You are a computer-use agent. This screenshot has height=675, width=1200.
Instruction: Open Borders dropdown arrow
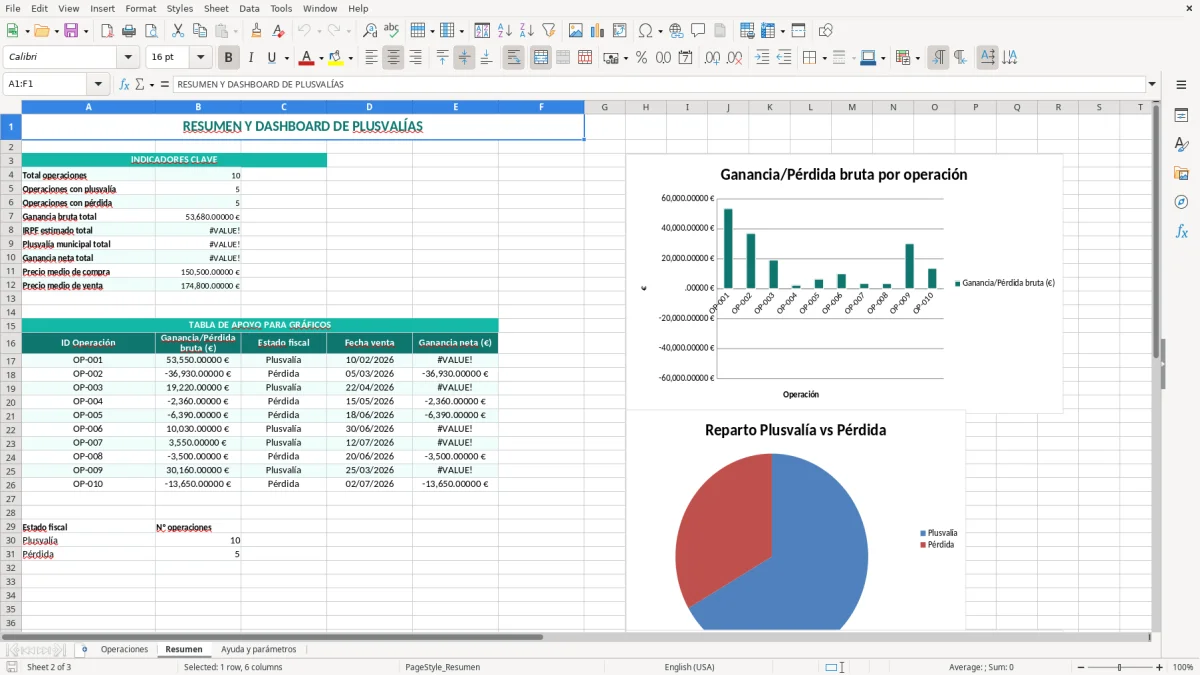point(824,58)
